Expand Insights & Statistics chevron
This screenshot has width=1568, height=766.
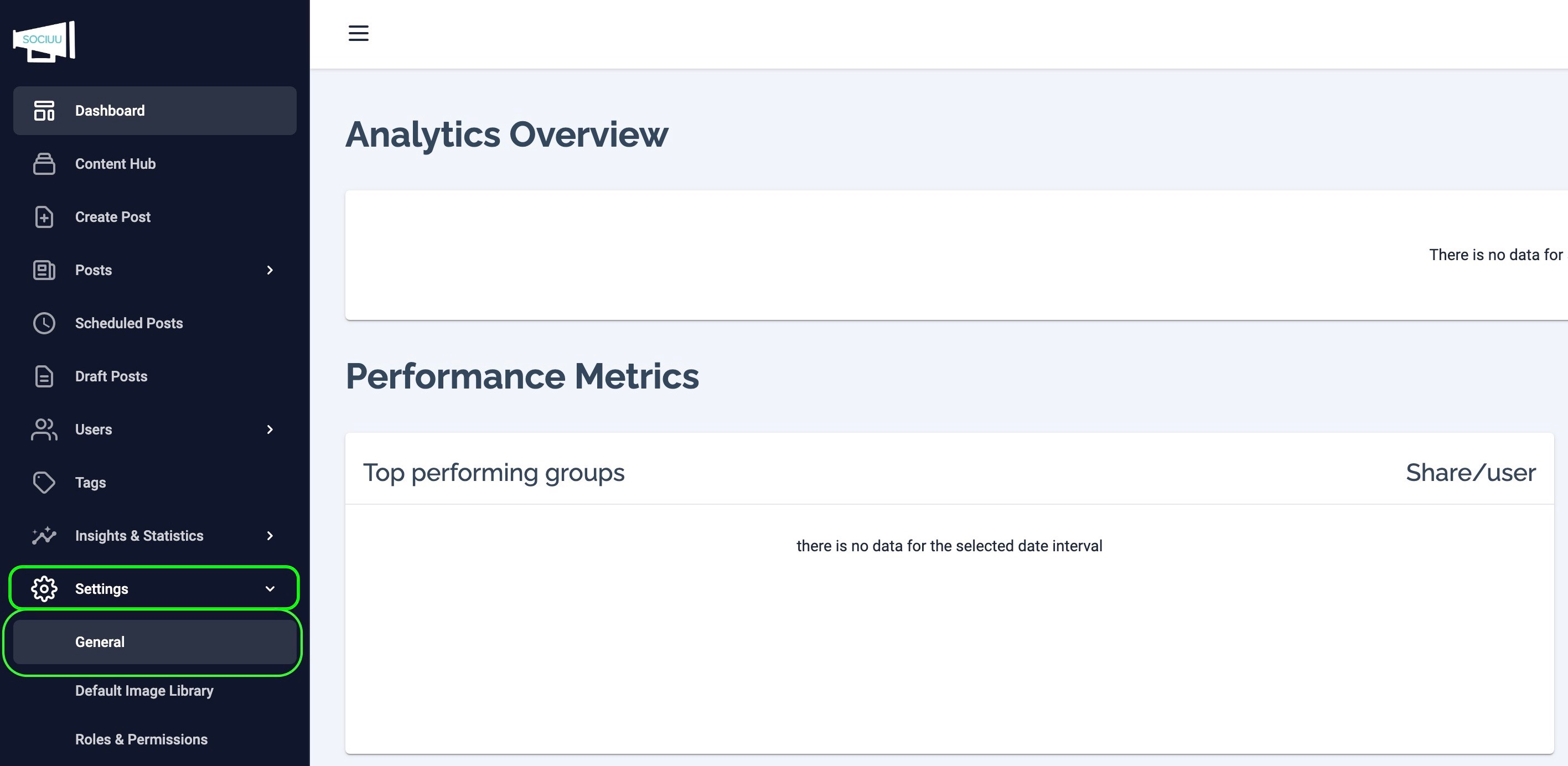coord(270,536)
